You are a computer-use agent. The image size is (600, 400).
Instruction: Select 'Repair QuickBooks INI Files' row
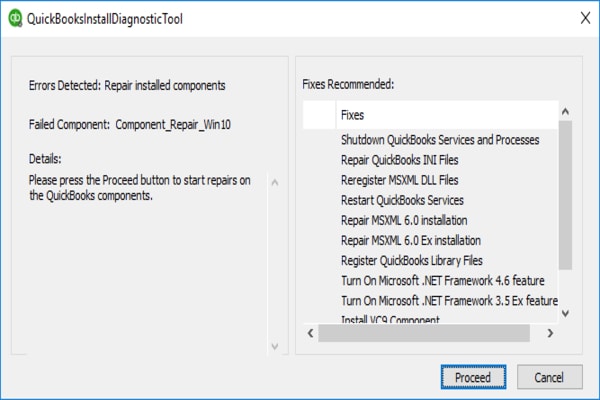pyautogui.click(x=399, y=160)
